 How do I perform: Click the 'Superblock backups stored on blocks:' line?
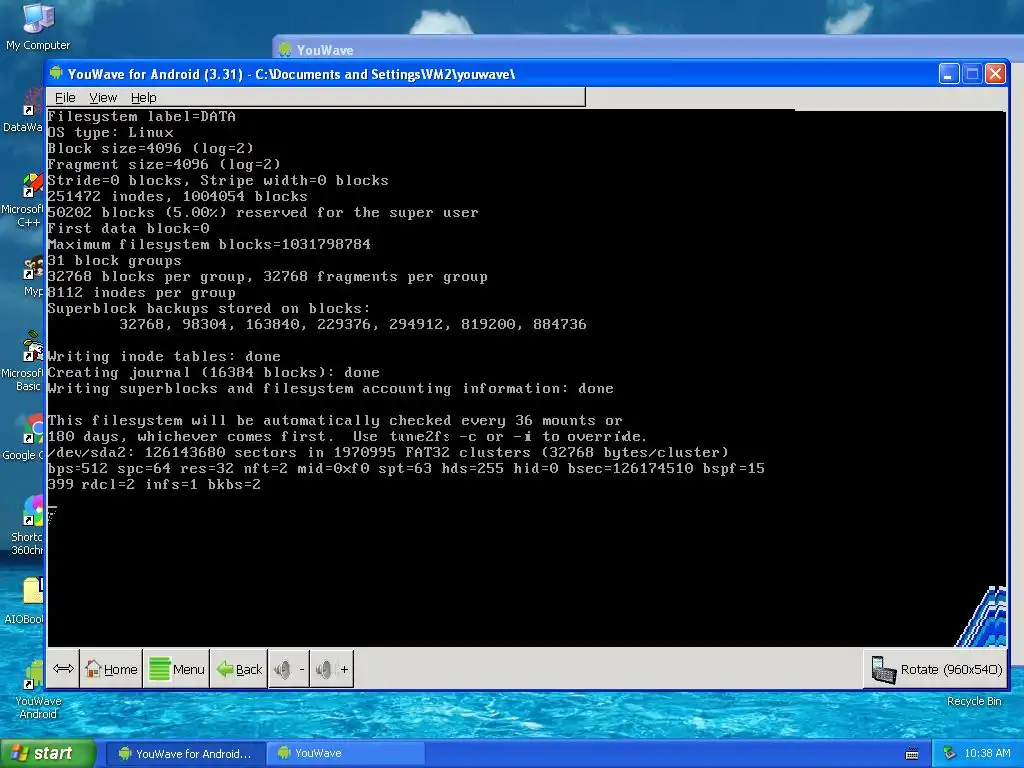209,308
